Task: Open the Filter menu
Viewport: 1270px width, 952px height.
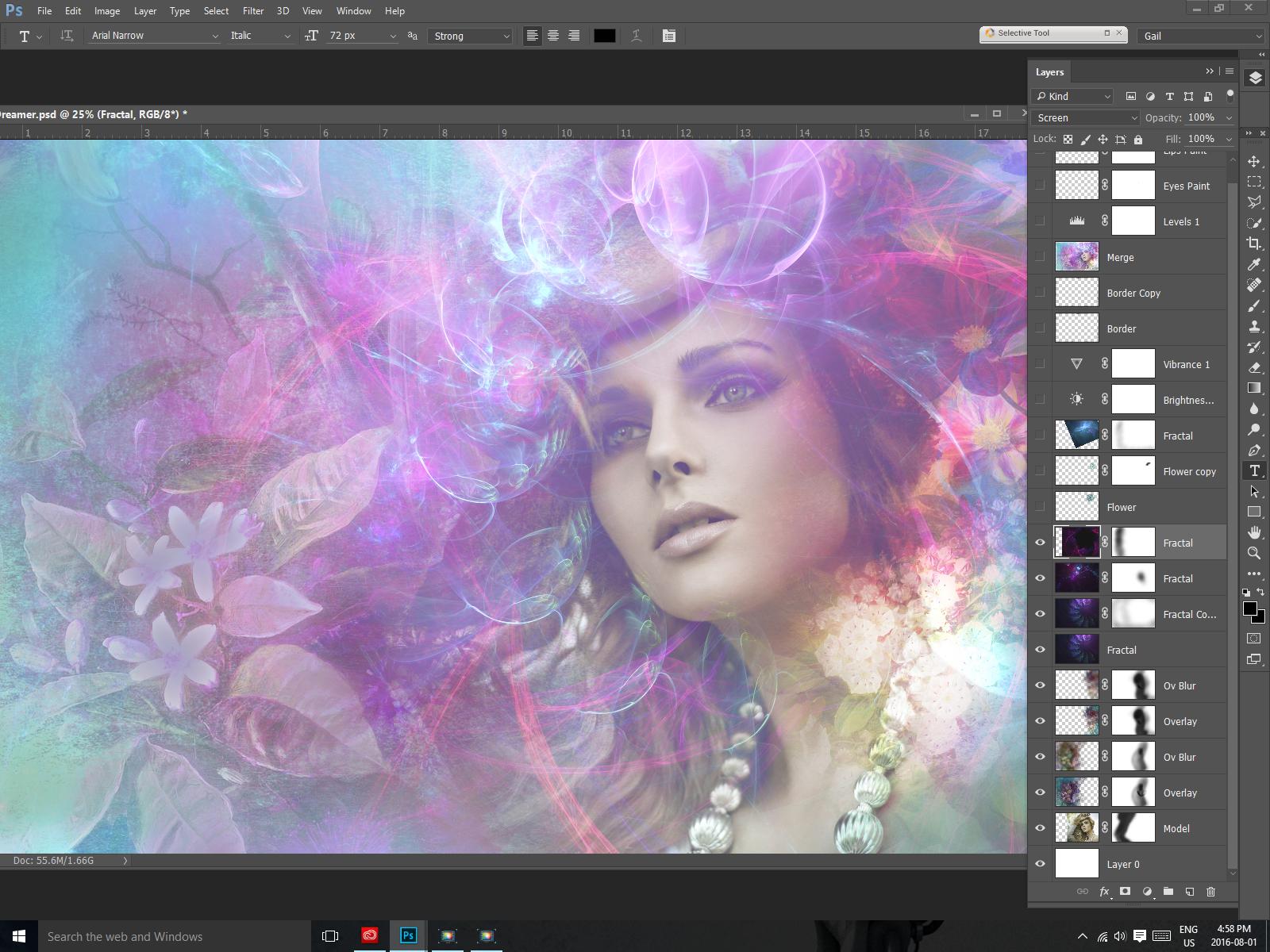Action: [253, 11]
